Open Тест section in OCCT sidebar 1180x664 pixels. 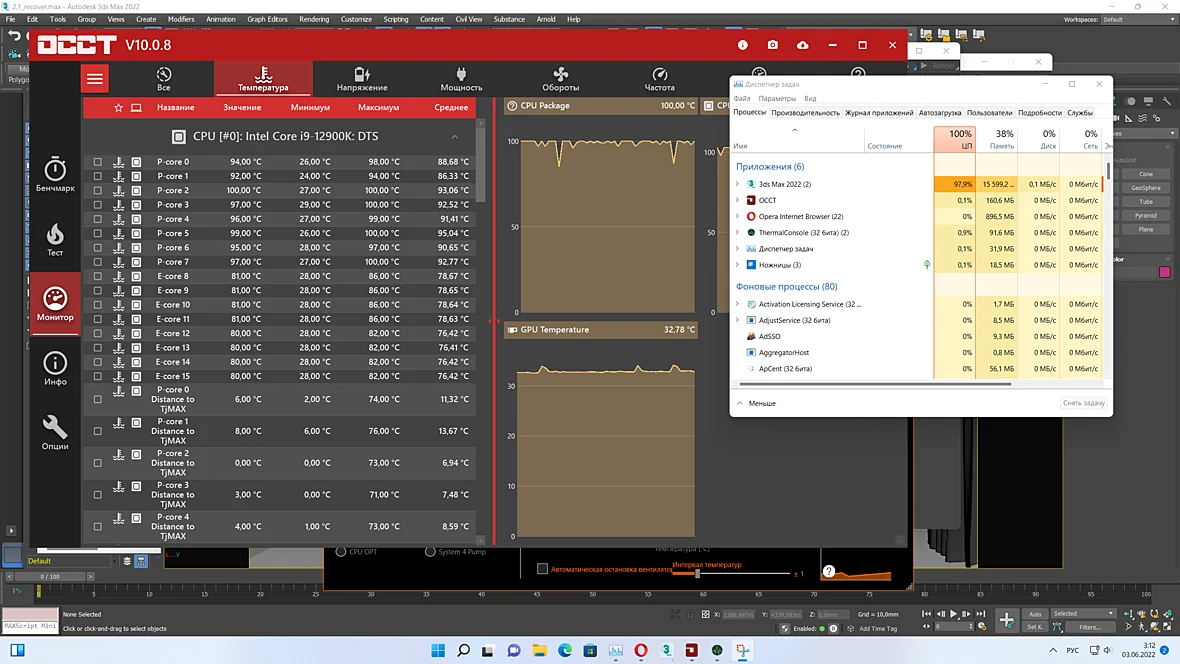(55, 239)
